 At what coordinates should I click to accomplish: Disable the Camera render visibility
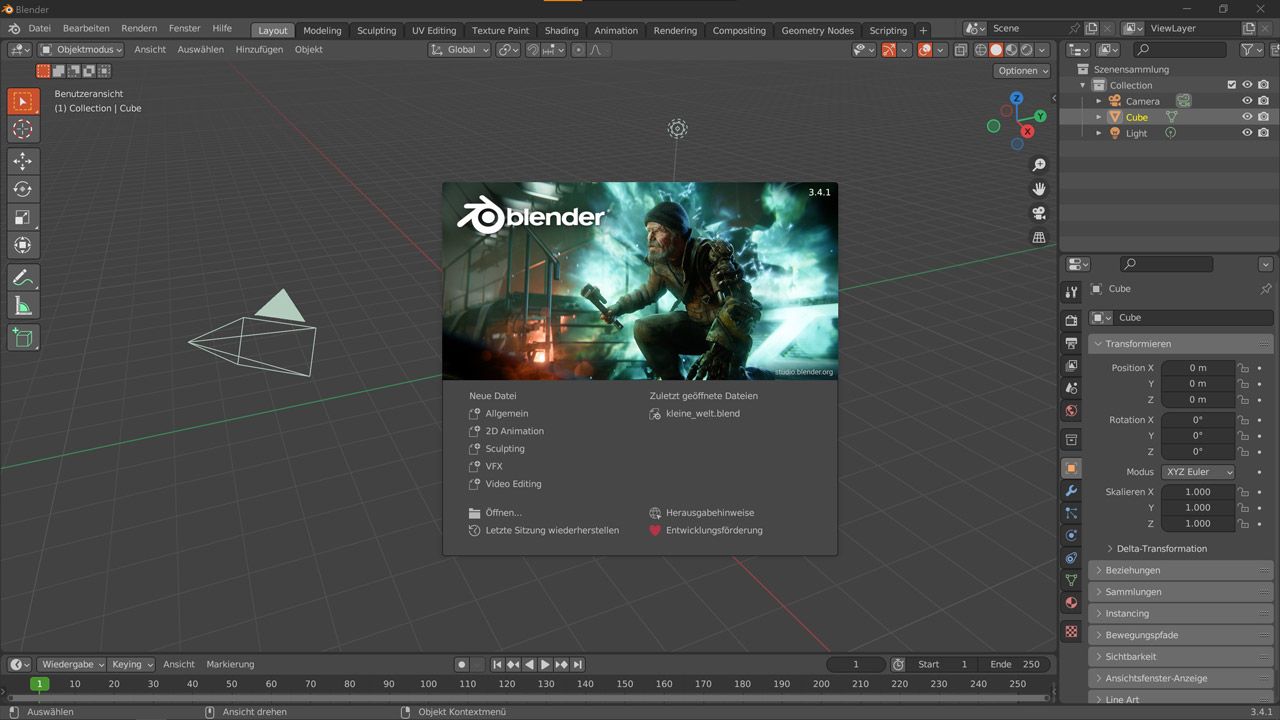(1263, 100)
